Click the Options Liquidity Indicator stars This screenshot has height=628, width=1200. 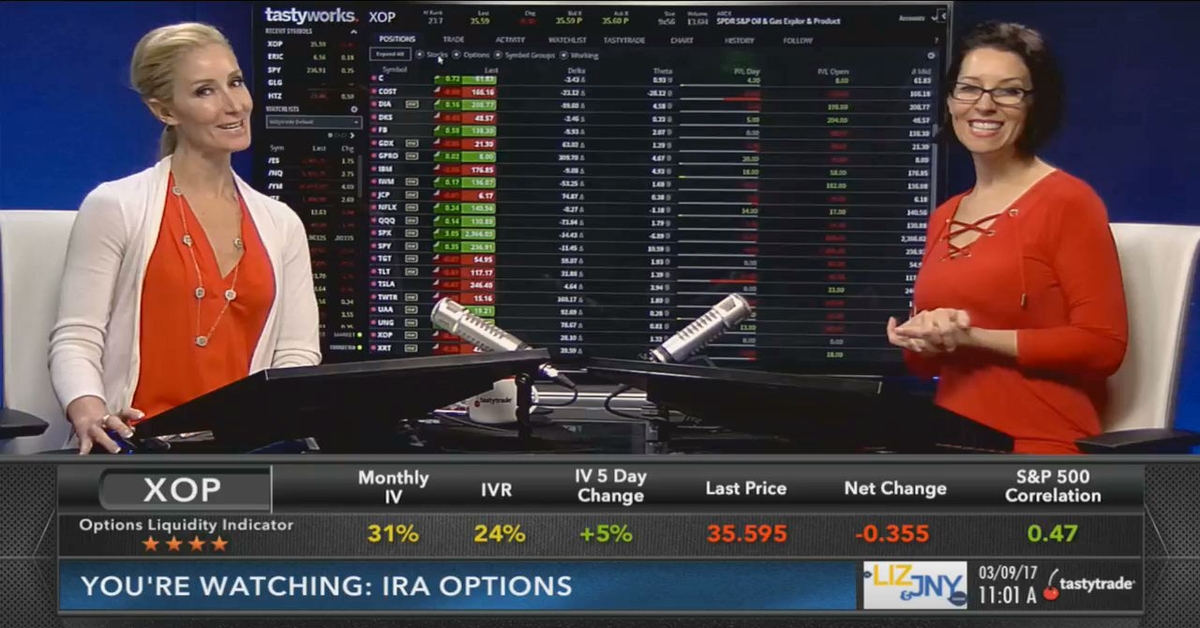click(185, 540)
